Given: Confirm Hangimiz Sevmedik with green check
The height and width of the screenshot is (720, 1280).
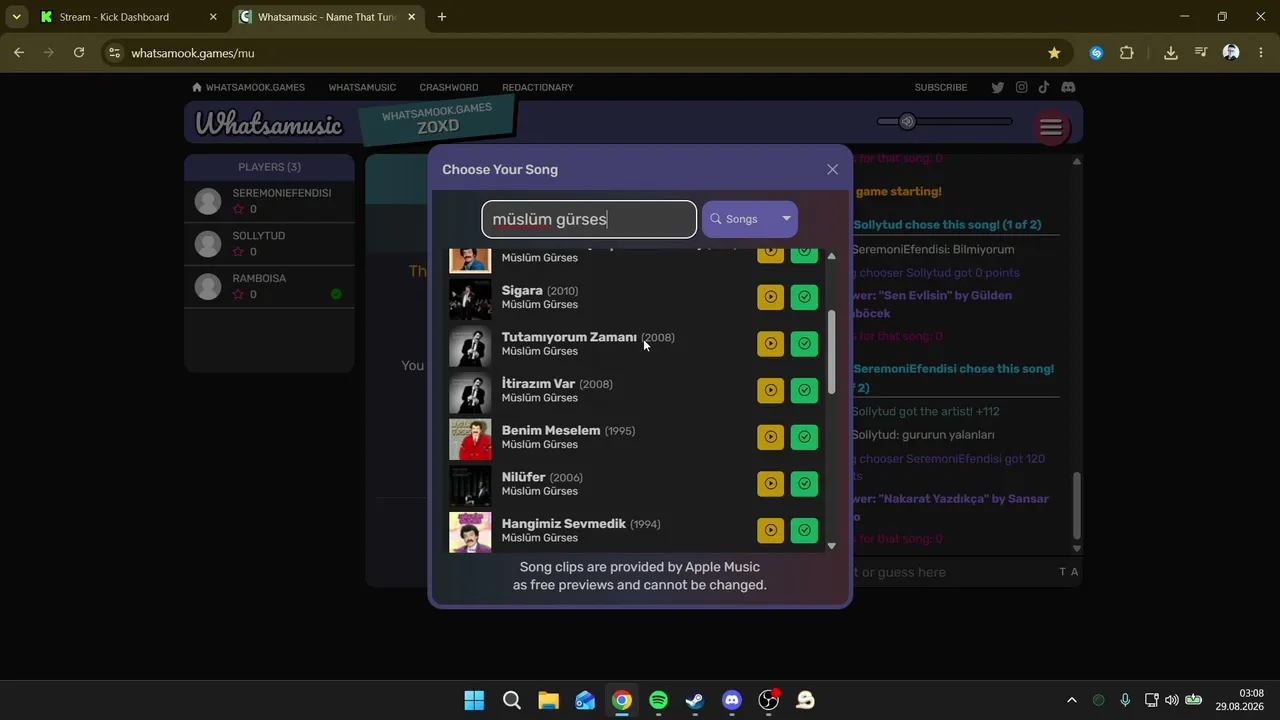Looking at the screenshot, I should pyautogui.click(x=804, y=530).
